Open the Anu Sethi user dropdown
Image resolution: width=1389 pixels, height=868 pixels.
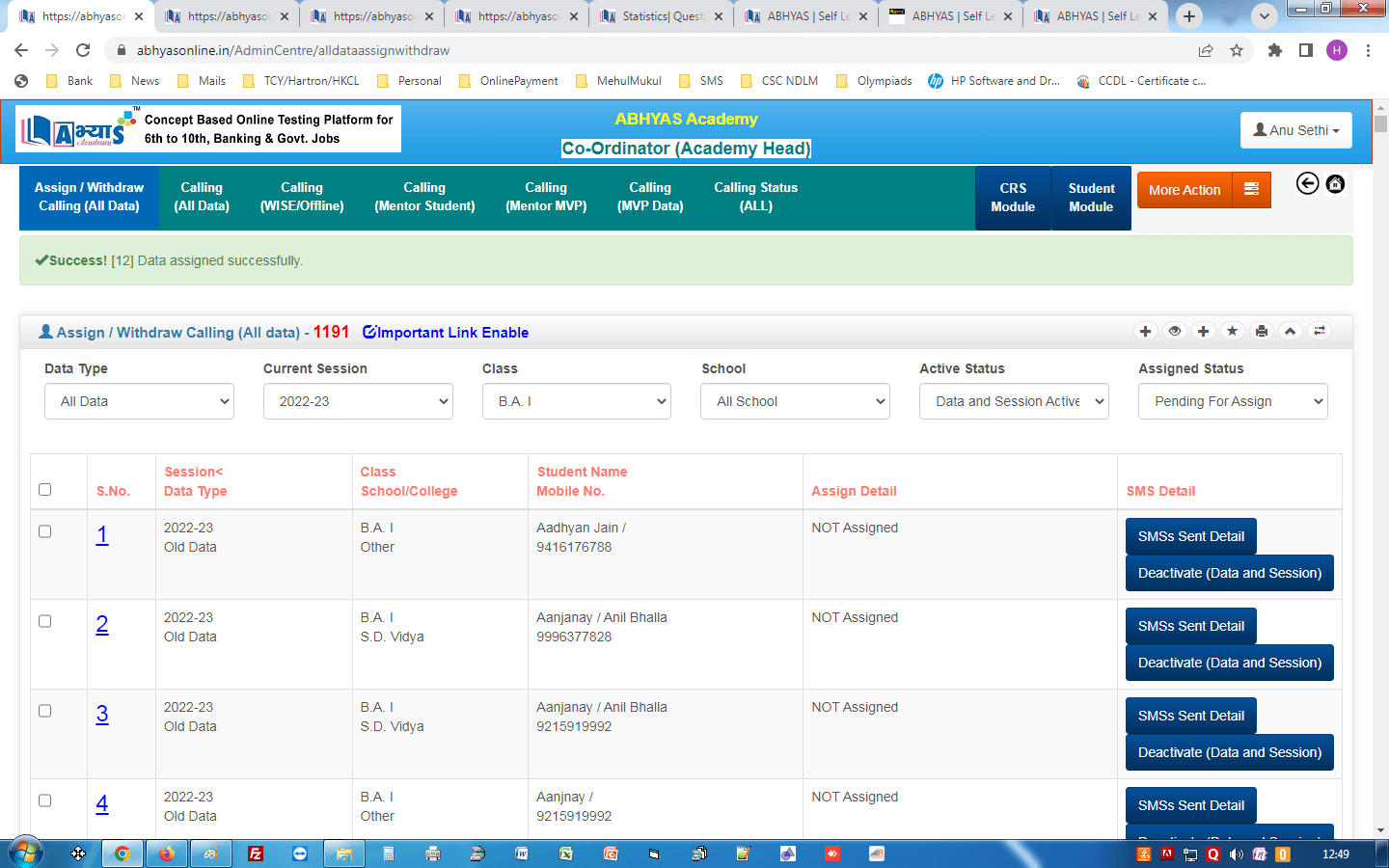[x=1295, y=130]
